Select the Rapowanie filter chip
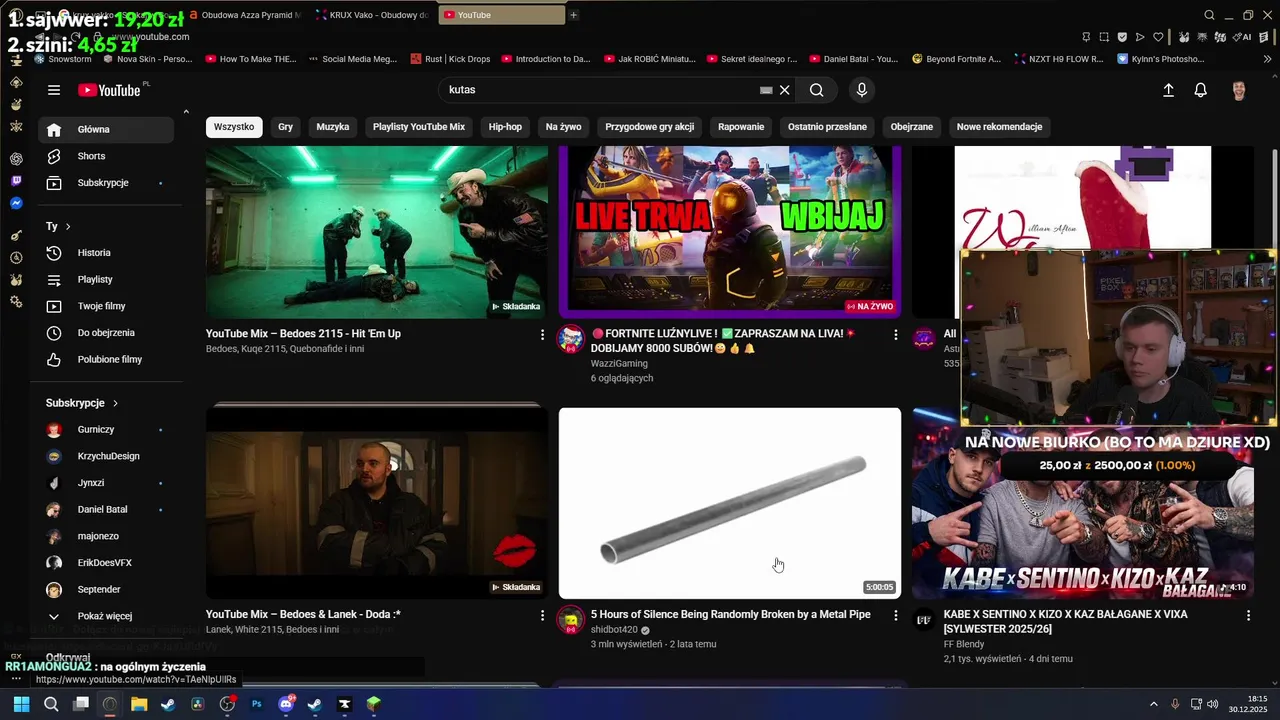 pos(741,127)
